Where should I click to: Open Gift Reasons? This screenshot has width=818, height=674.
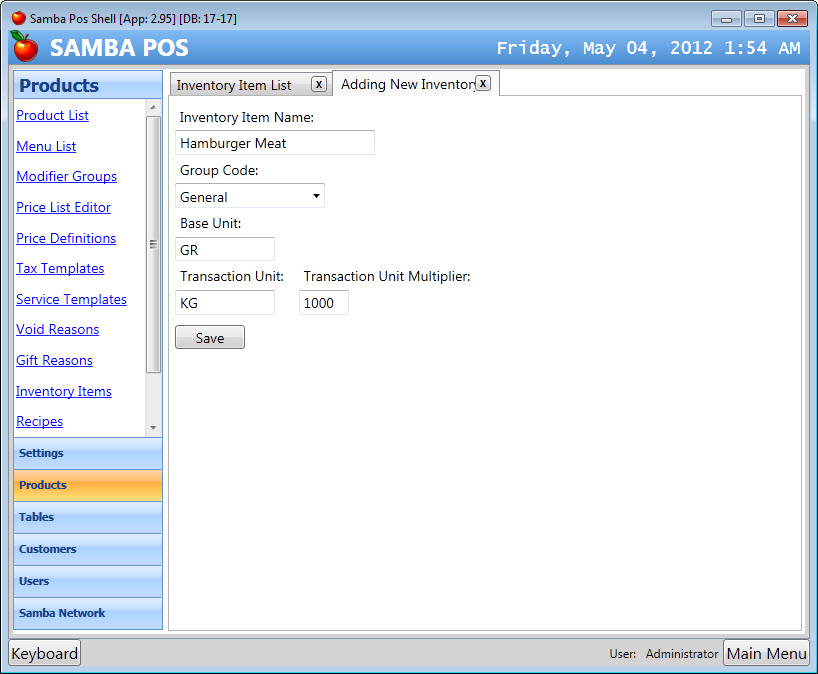54,360
